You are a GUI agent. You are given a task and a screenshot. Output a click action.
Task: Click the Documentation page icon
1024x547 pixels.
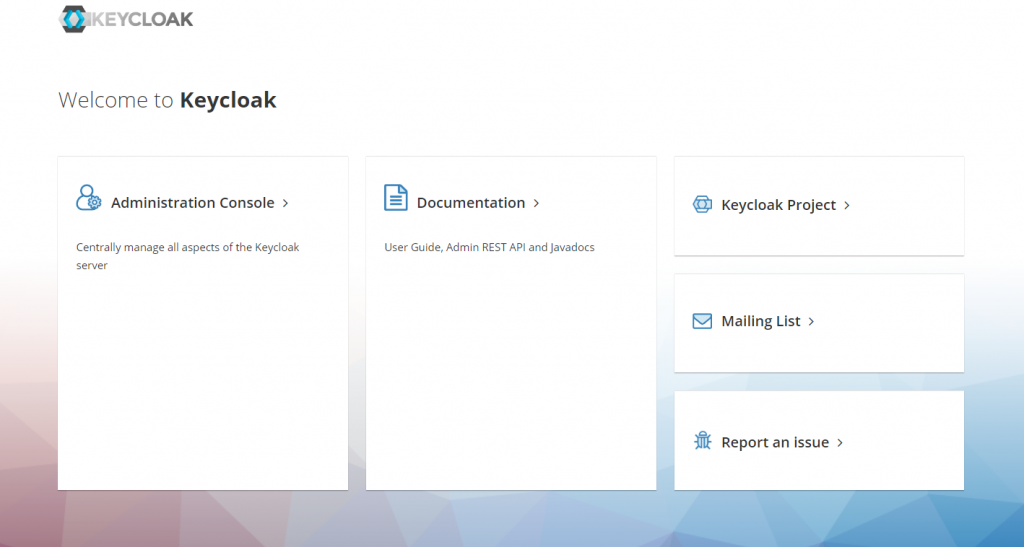tap(396, 198)
